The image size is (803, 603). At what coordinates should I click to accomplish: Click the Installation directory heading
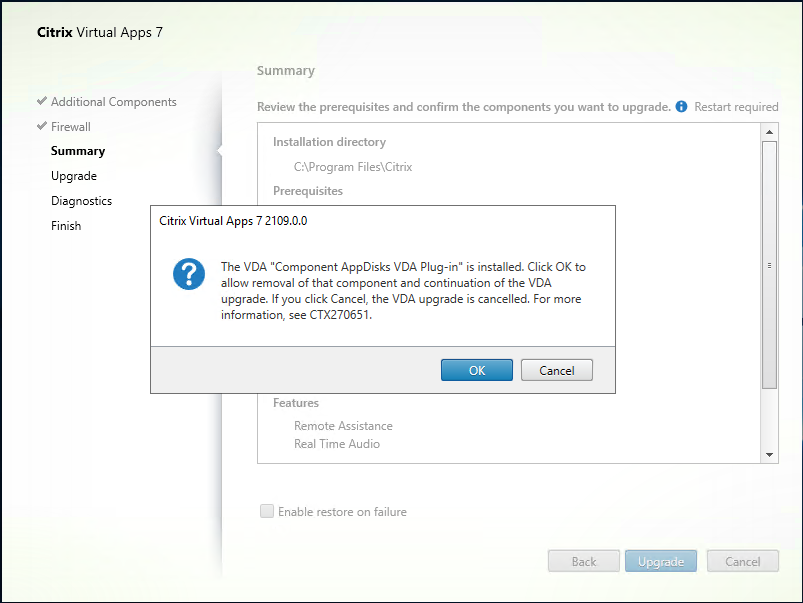click(x=329, y=142)
